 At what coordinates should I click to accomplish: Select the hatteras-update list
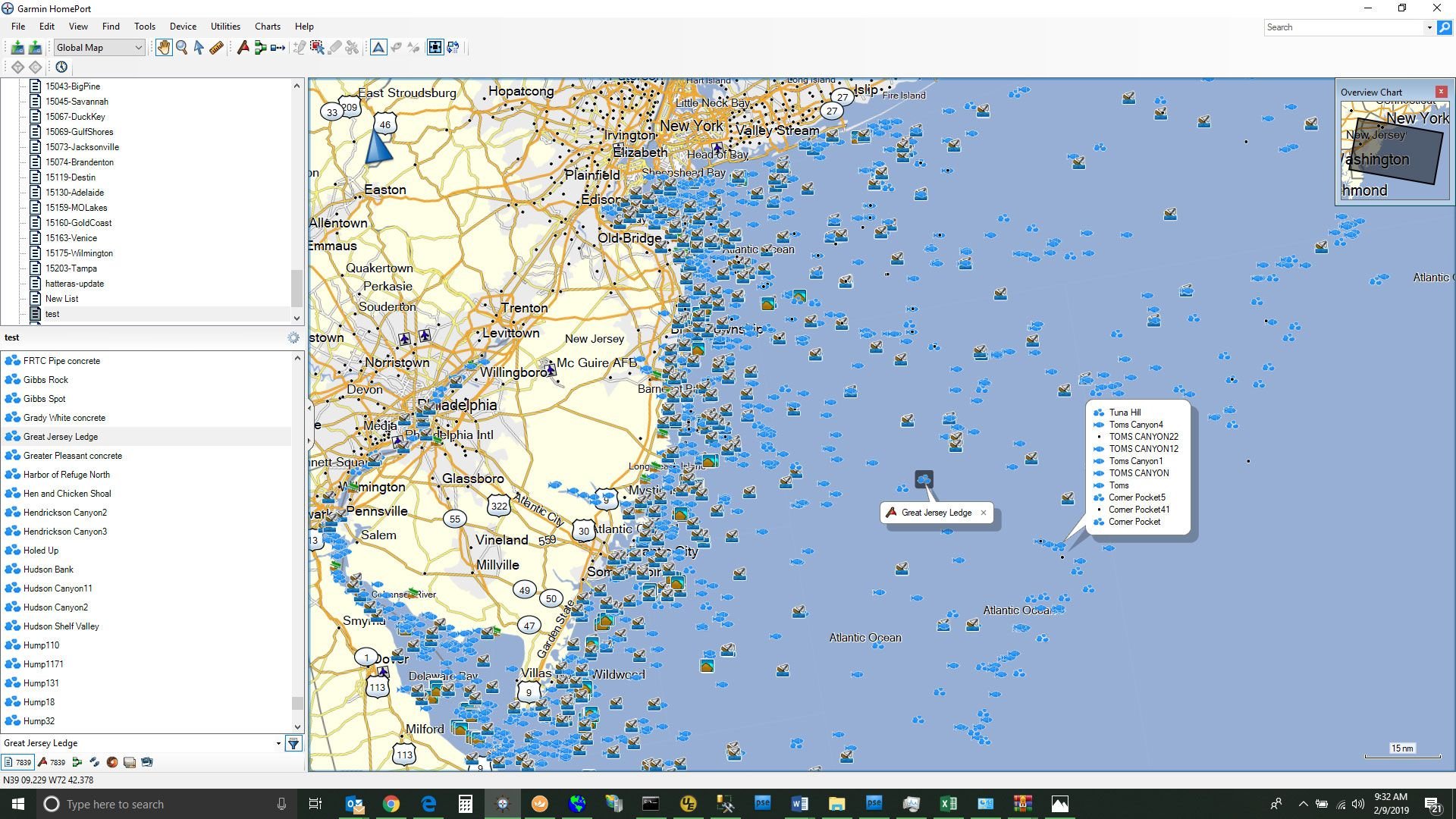[74, 284]
